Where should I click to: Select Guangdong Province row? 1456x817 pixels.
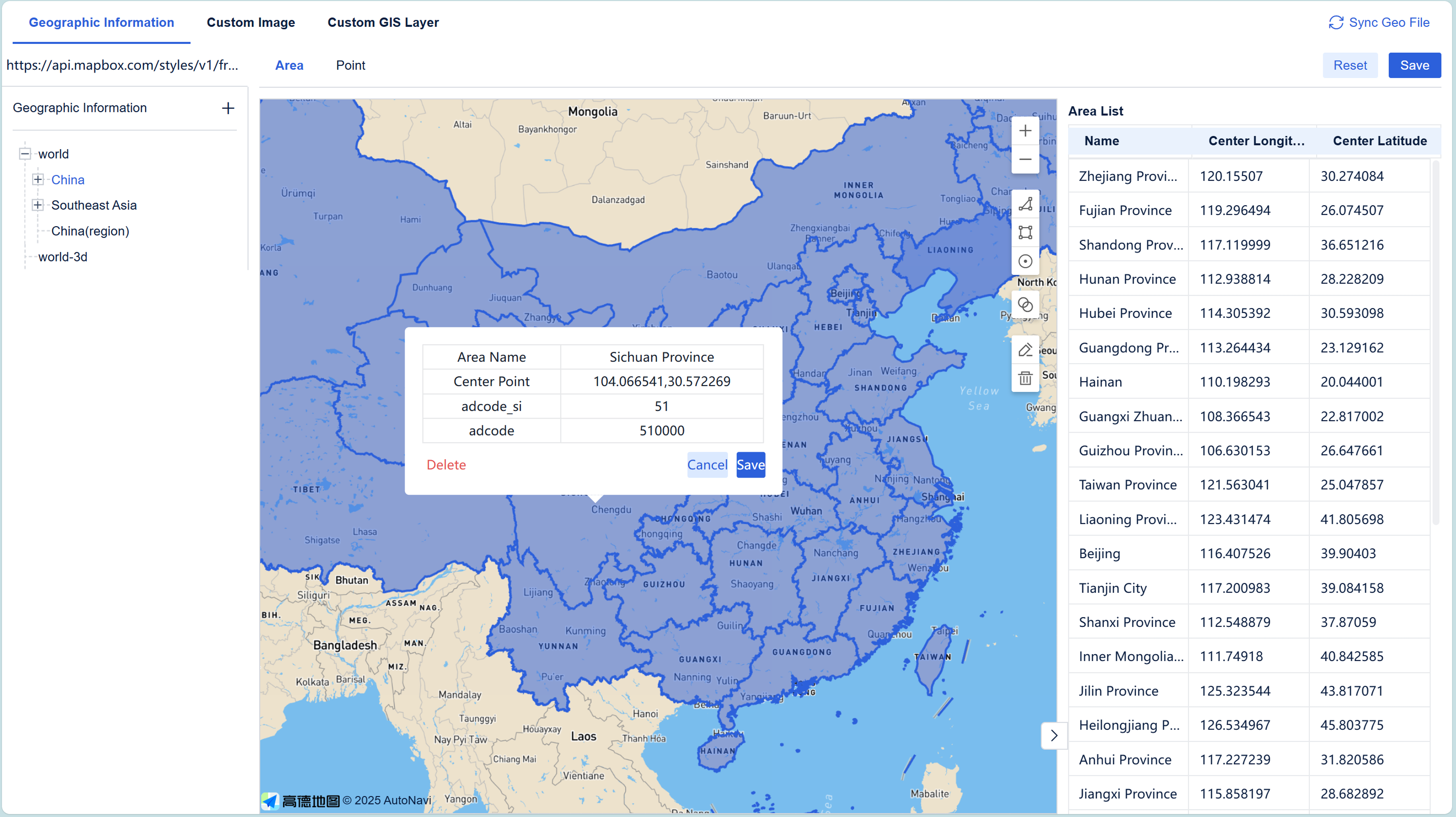(1248, 348)
